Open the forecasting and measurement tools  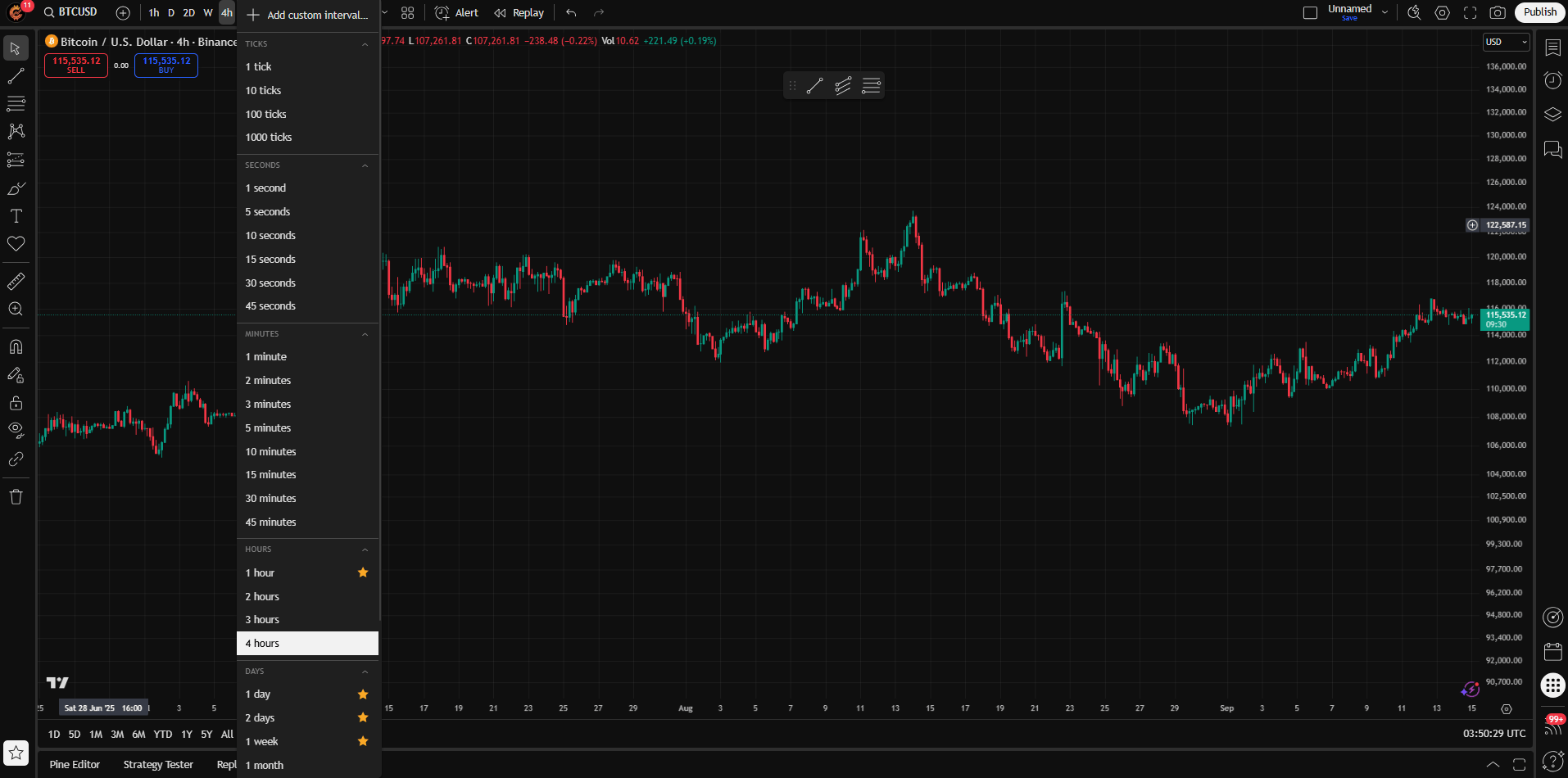(16, 160)
